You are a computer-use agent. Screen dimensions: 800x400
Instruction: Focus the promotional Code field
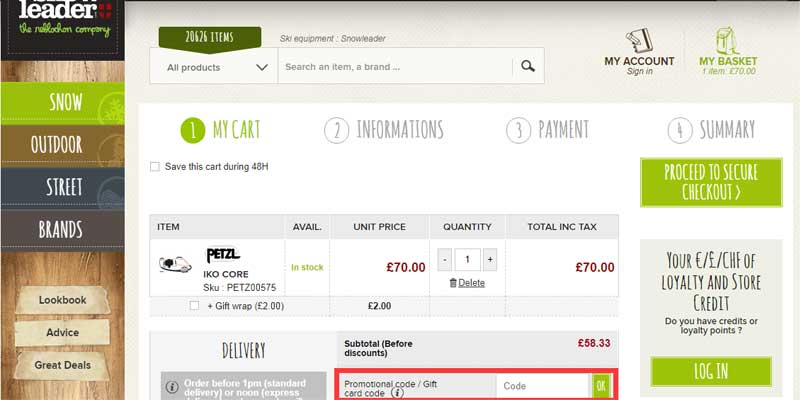(543, 386)
